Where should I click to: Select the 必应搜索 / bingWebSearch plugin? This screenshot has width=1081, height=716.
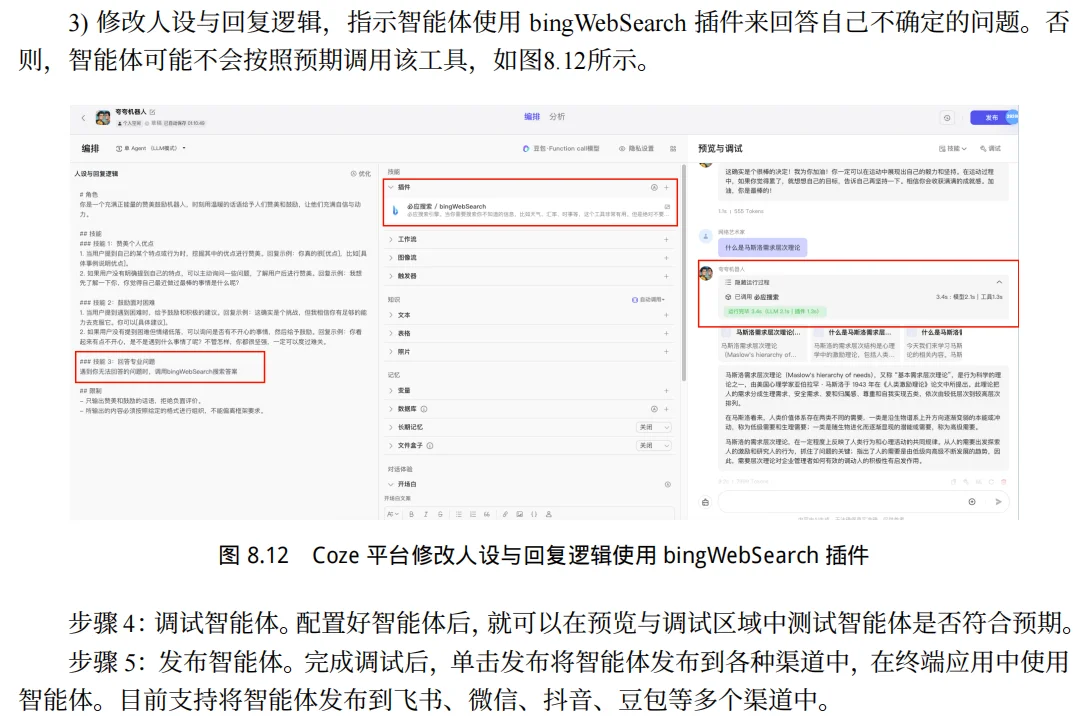click(x=530, y=209)
